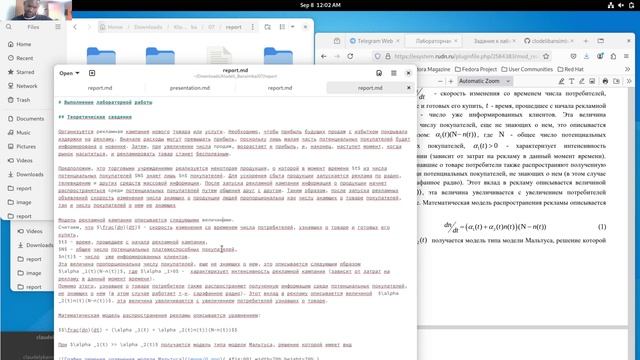Switch to presentation.md tab
Image resolution: width=640 pixels, height=360 pixels.
coord(190,88)
